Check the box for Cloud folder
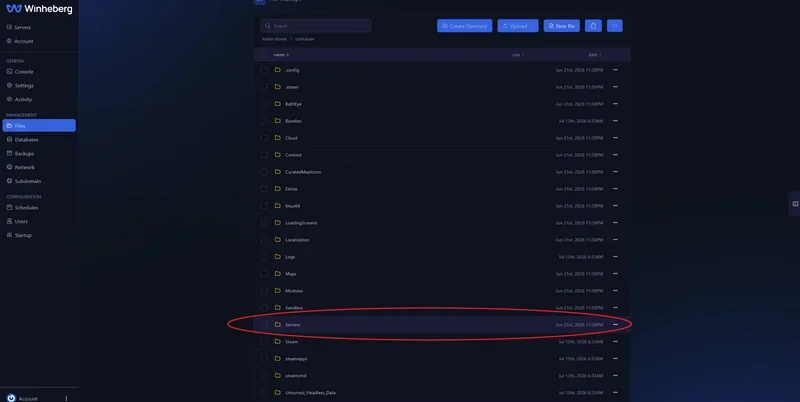800x402 pixels. click(x=264, y=138)
